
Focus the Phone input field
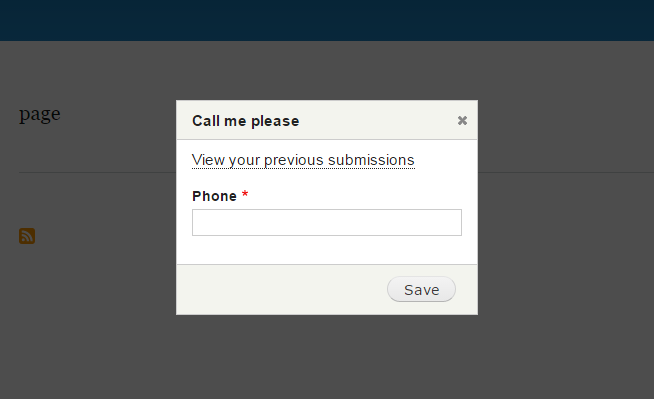(x=327, y=223)
